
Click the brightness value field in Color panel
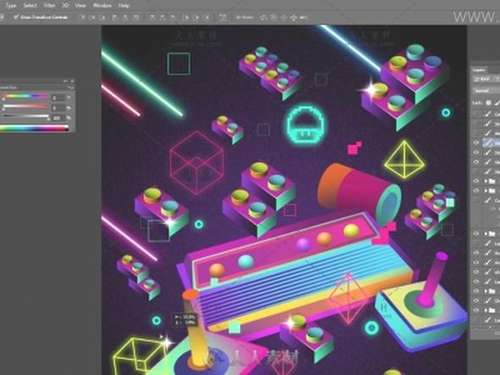point(57,118)
